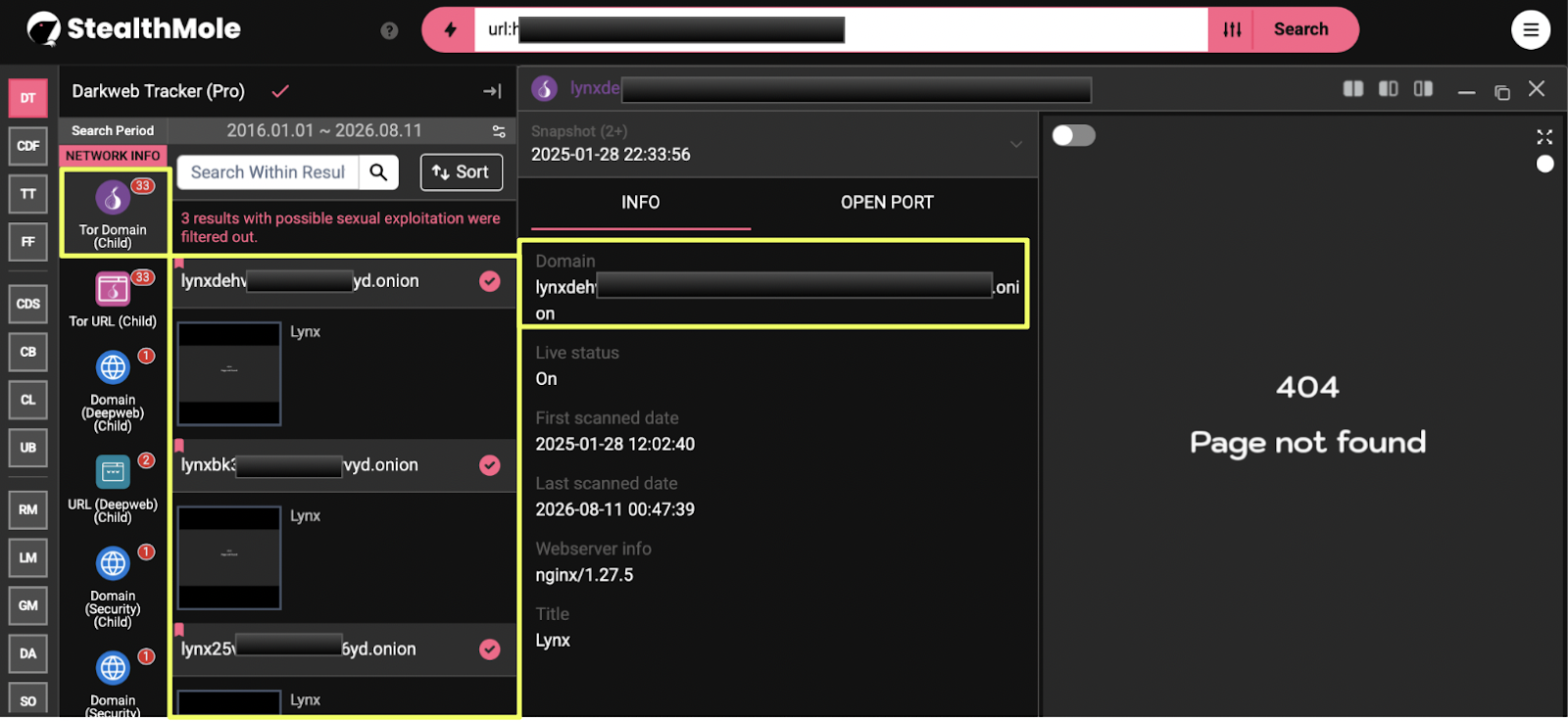Viewport: 1568px width, 721px height.
Task: Switch to equal split pane layout
Action: (1353, 89)
